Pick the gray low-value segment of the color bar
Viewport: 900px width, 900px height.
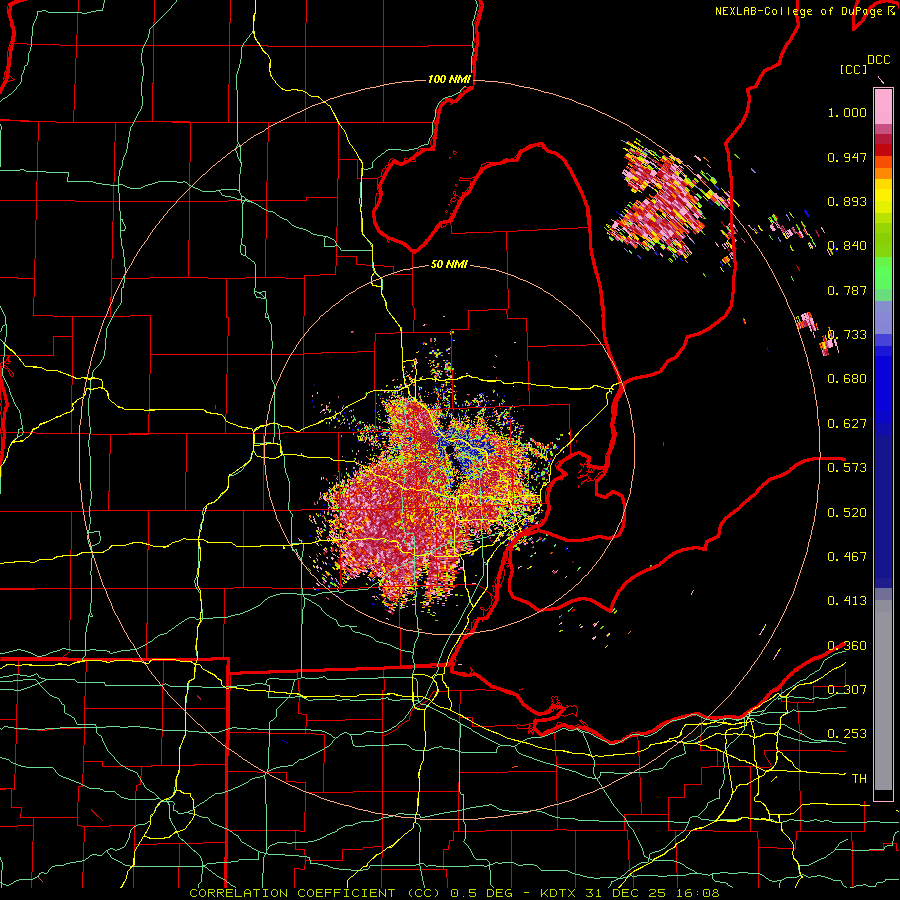pos(883,695)
